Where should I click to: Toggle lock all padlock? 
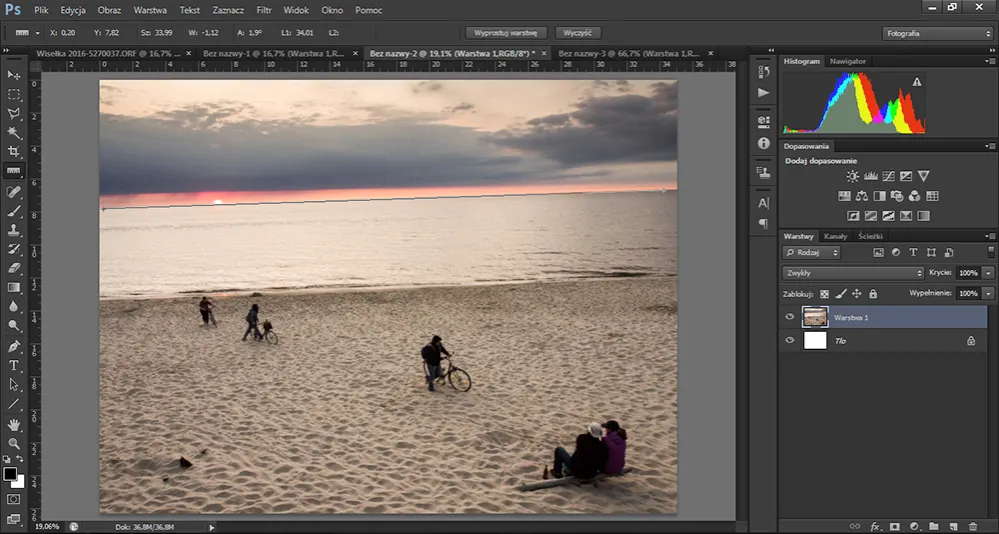873,294
